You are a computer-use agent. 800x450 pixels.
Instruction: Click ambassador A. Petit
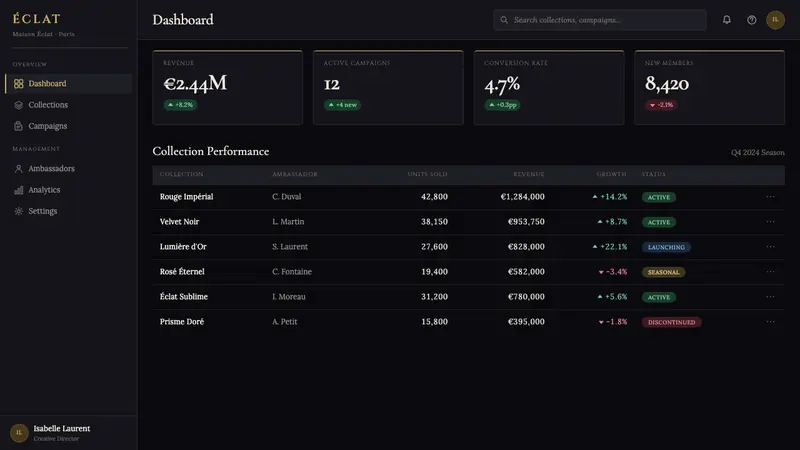[284, 321]
